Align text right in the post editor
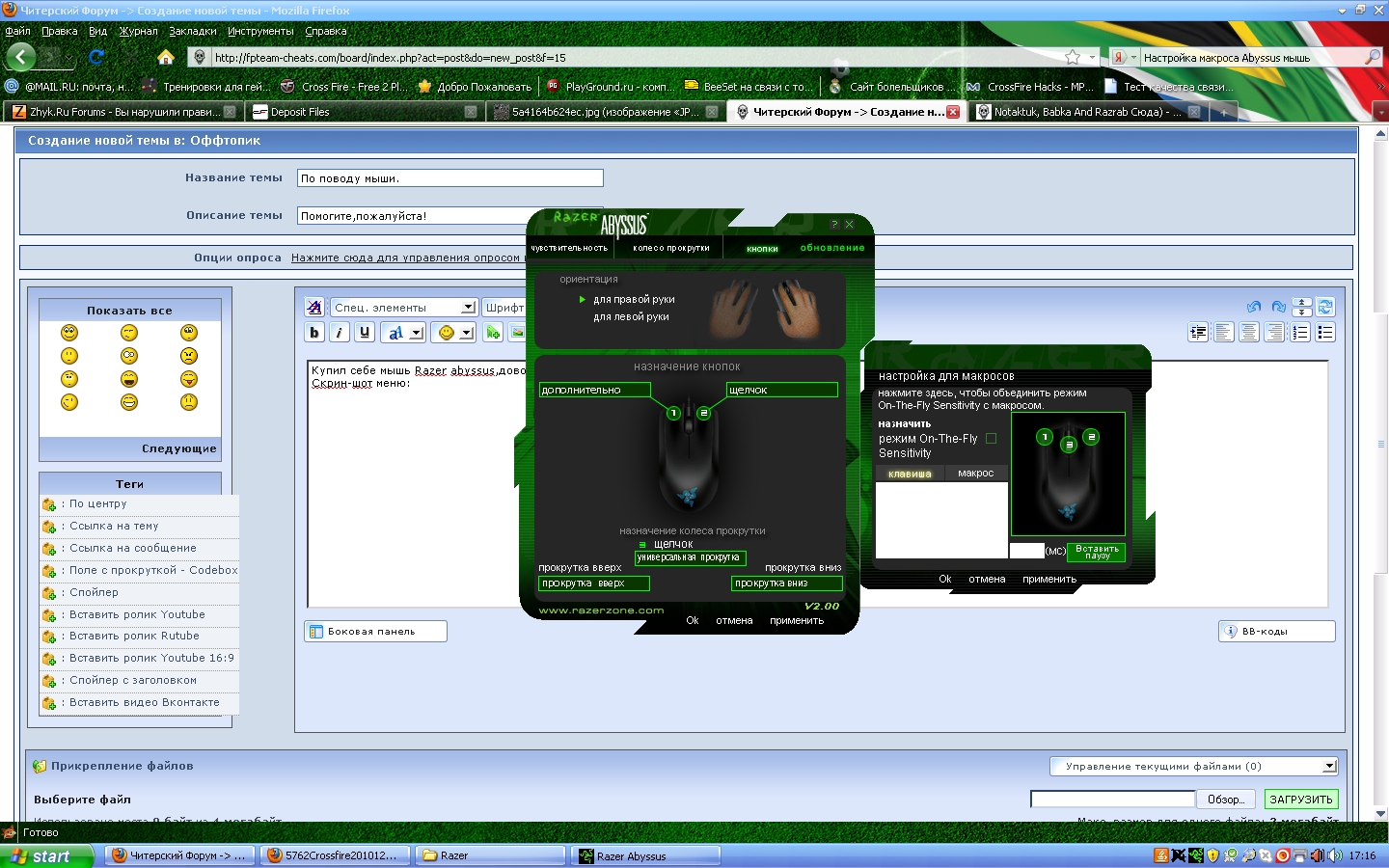The image size is (1389, 868). click(x=1274, y=333)
